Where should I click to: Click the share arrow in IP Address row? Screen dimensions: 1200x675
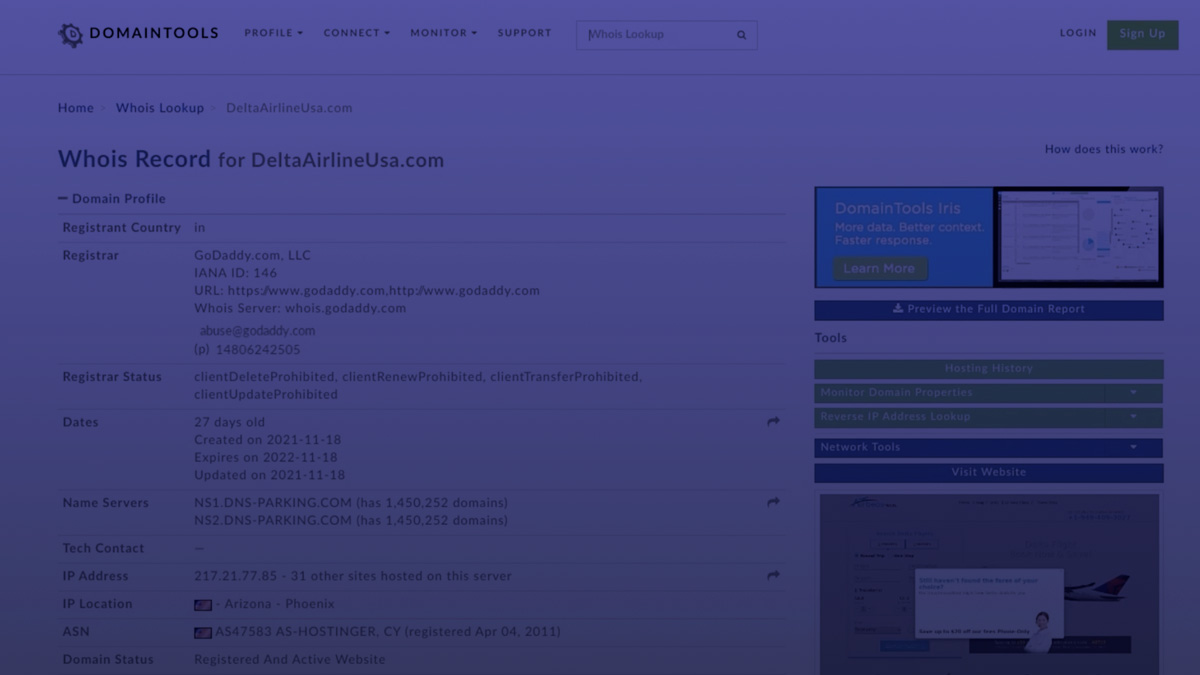click(773, 577)
